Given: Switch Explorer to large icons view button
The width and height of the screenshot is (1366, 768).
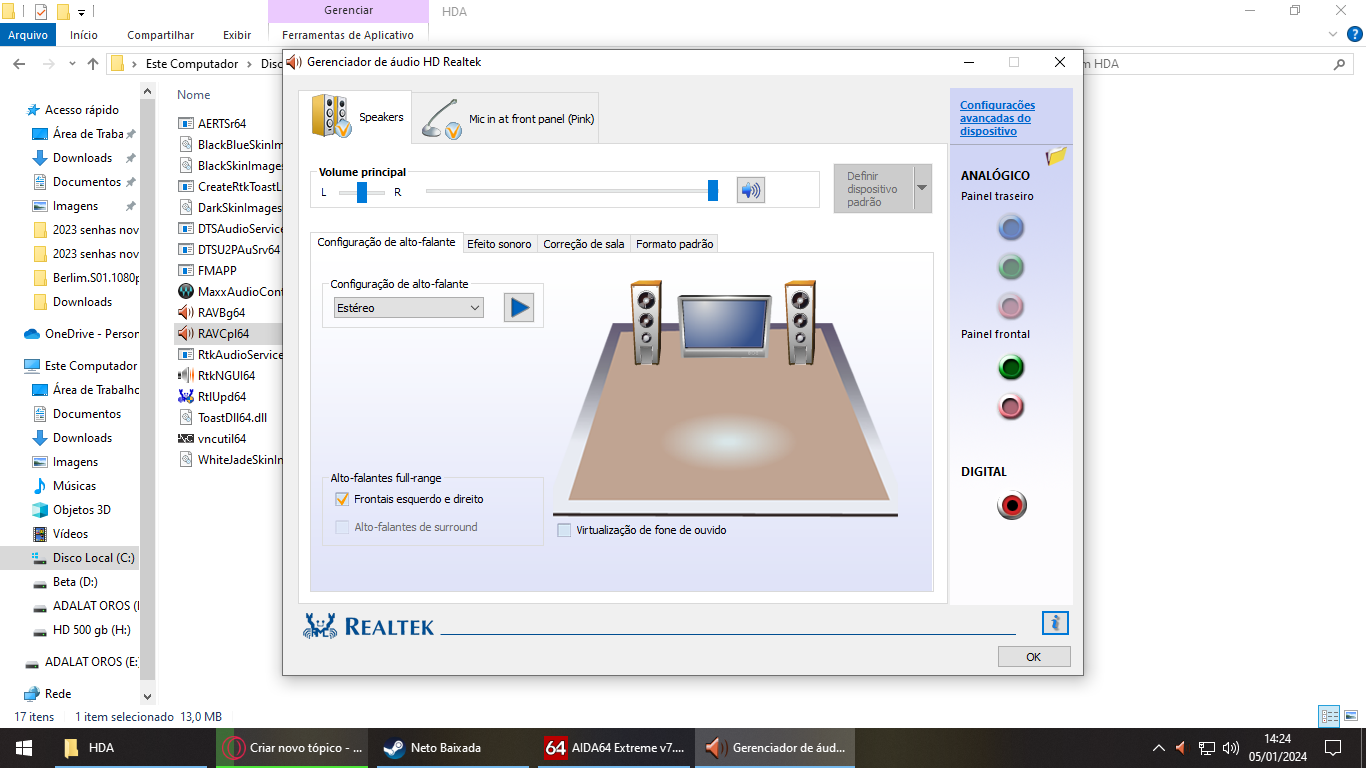Looking at the screenshot, I should click(1351, 716).
